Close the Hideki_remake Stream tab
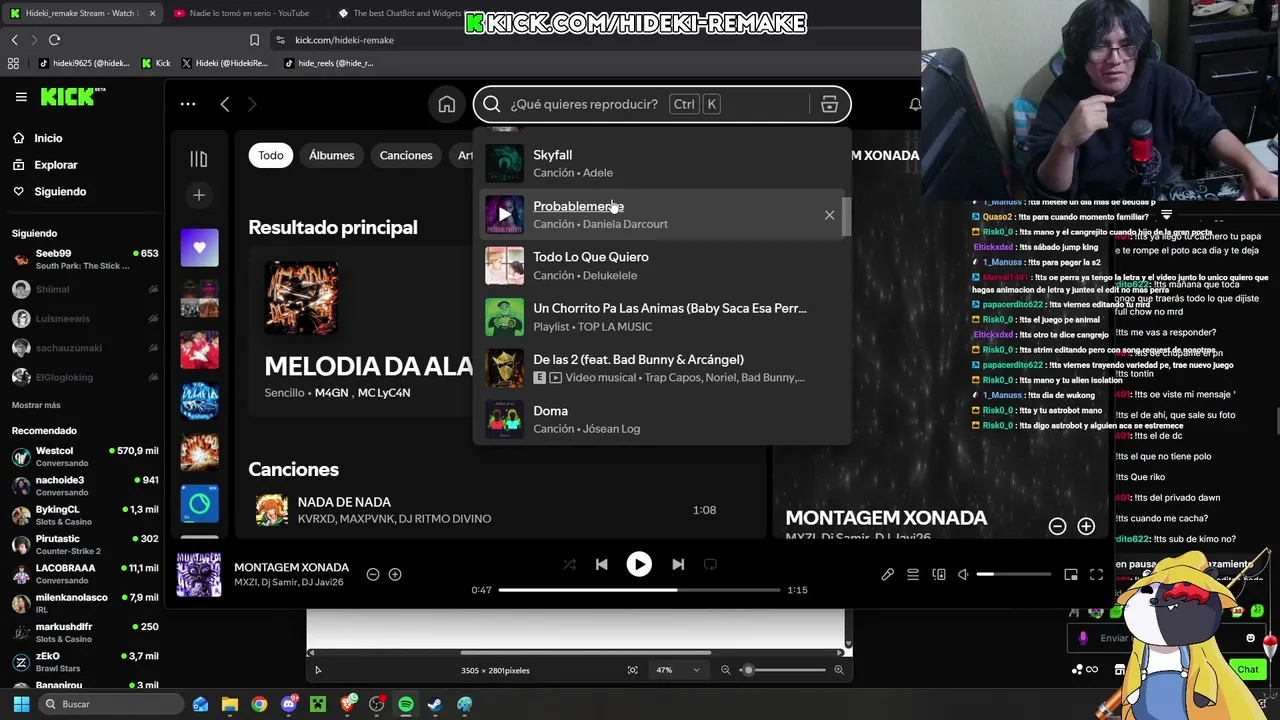This screenshot has width=1280, height=720. point(152,13)
